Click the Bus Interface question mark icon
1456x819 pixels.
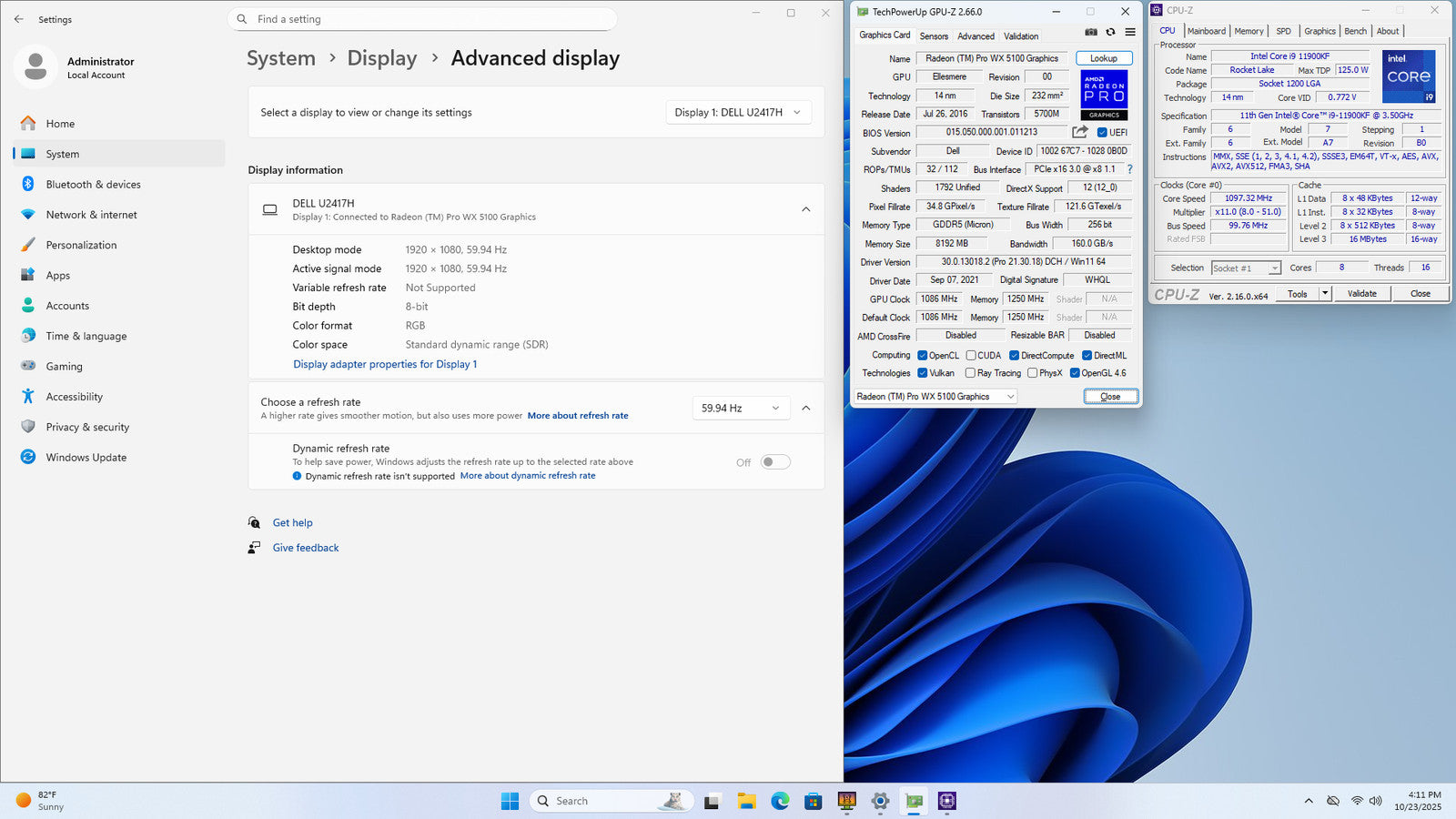1129,169
